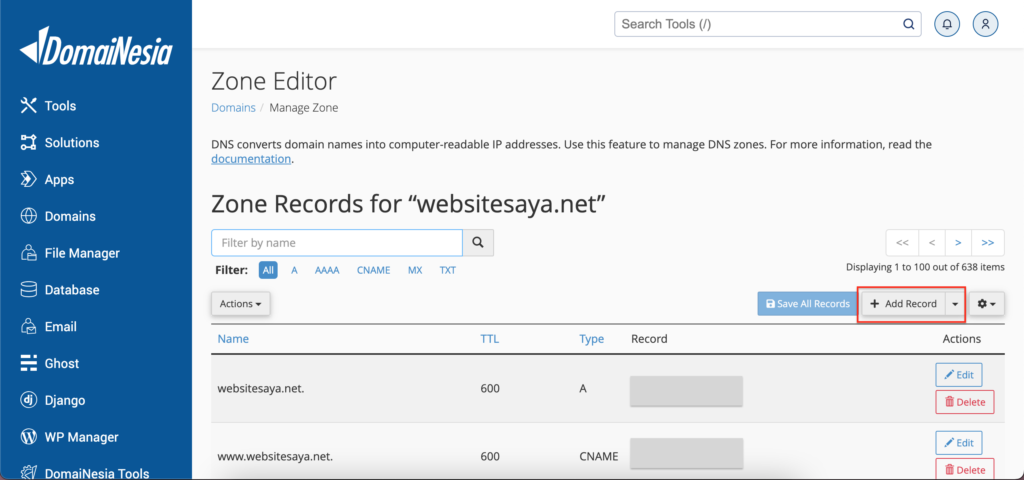This screenshot has width=1024, height=480.
Task: Open File Manager in the sidebar
Action: point(82,253)
